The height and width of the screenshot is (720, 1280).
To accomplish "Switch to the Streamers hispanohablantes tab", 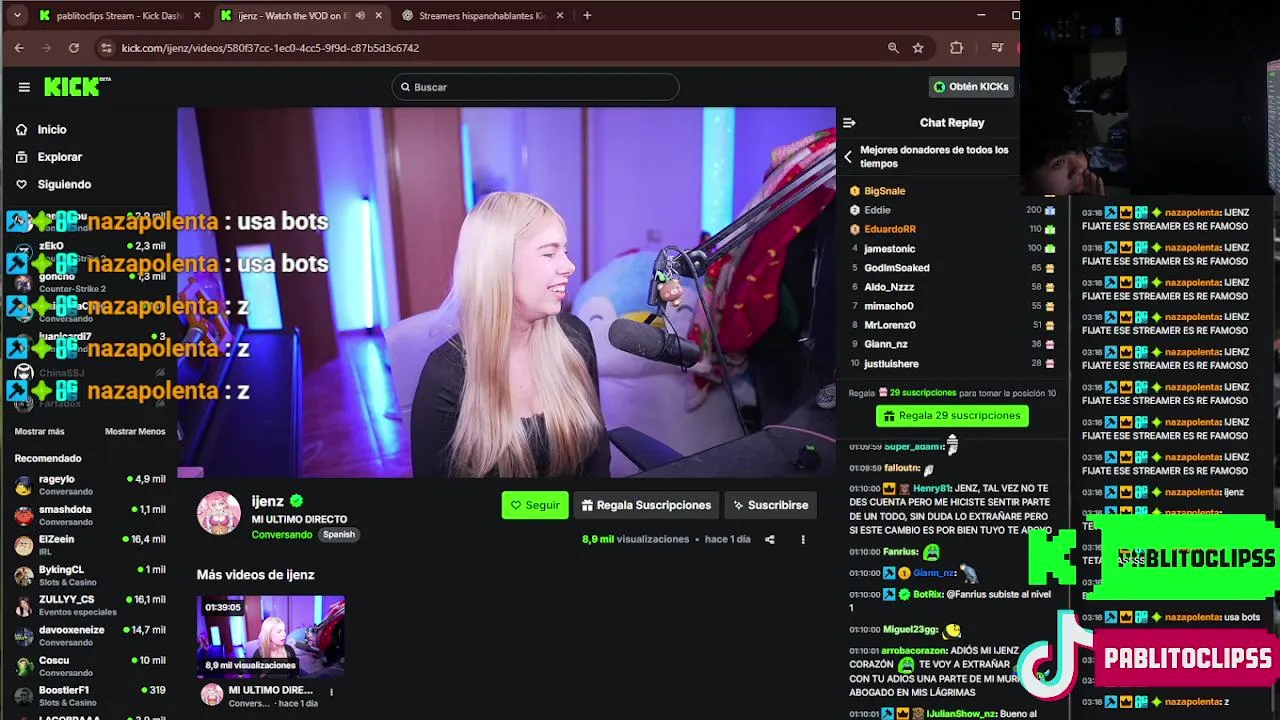I will (482, 15).
